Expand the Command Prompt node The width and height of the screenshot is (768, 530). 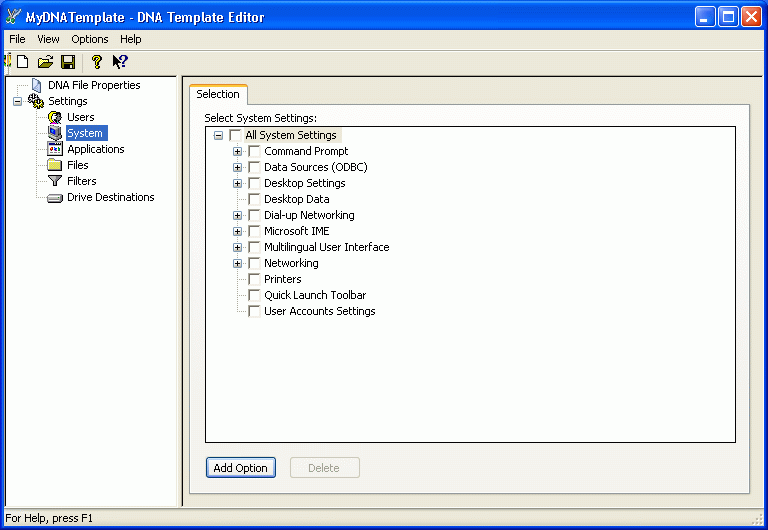click(238, 151)
